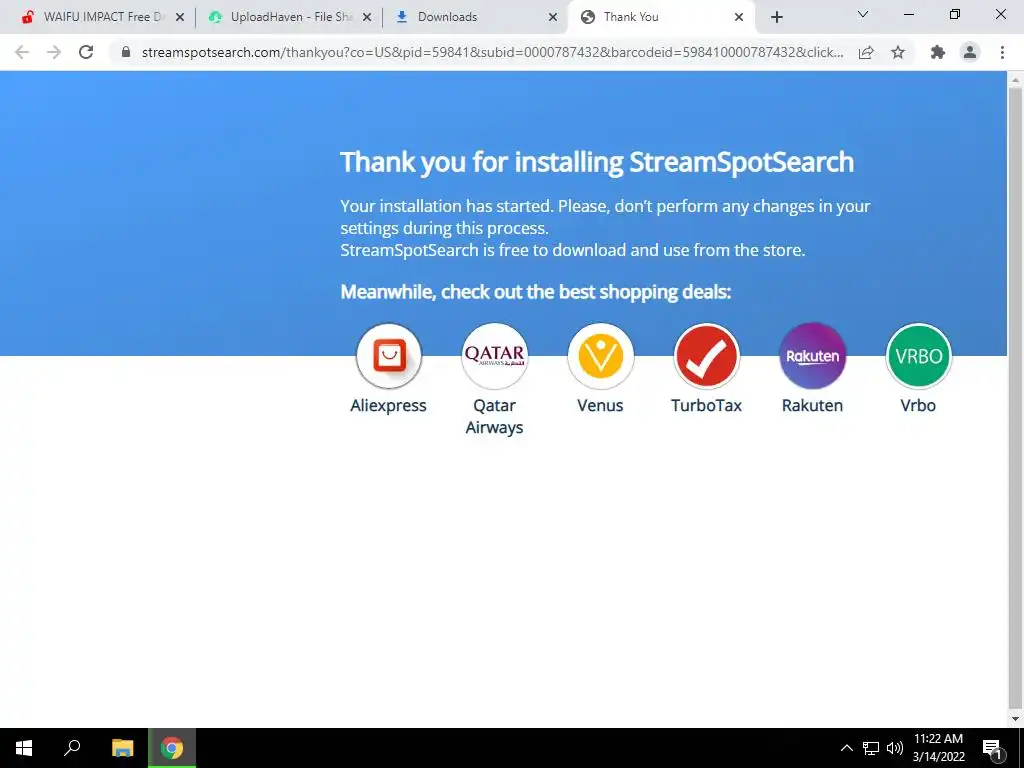This screenshot has width=1024, height=768.
Task: Click the Aliexpress text label
Action: [x=389, y=406]
